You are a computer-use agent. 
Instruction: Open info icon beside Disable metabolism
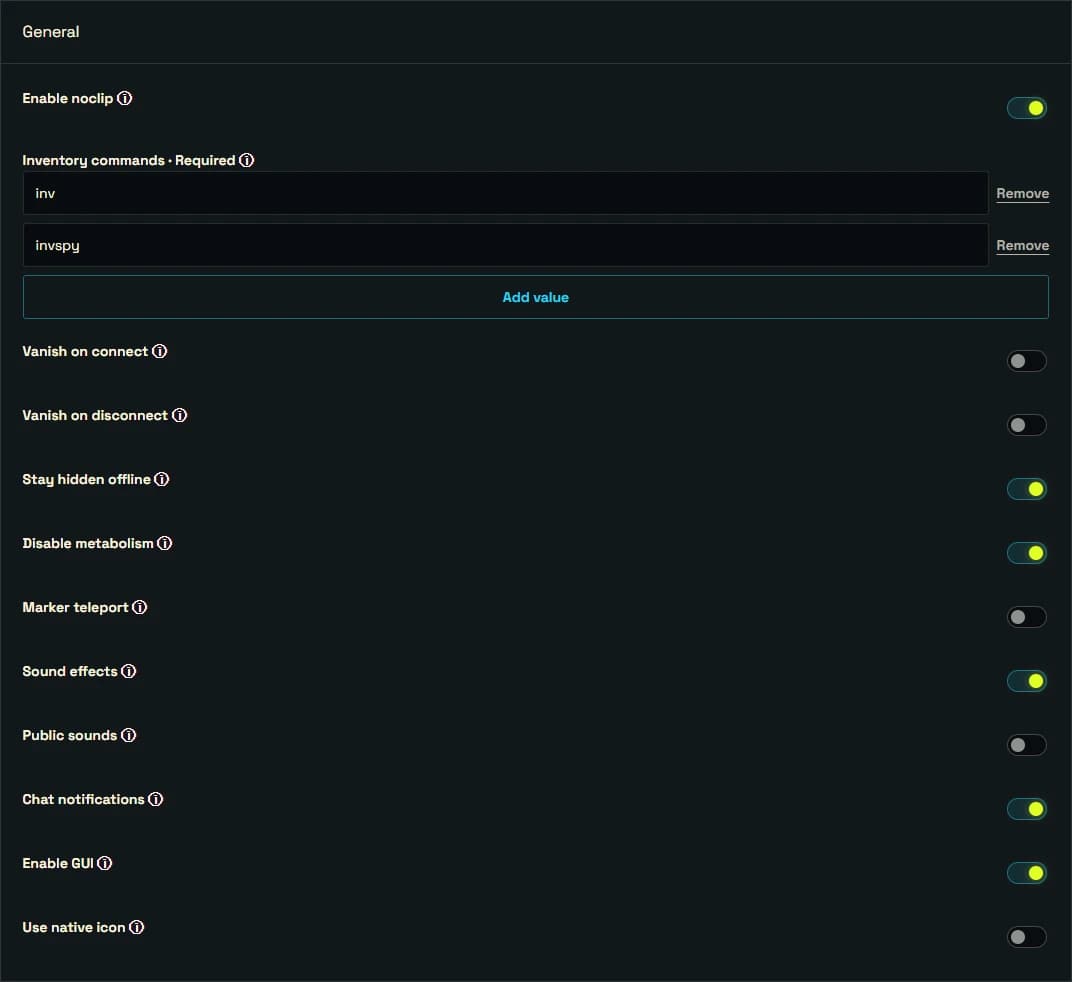point(164,544)
